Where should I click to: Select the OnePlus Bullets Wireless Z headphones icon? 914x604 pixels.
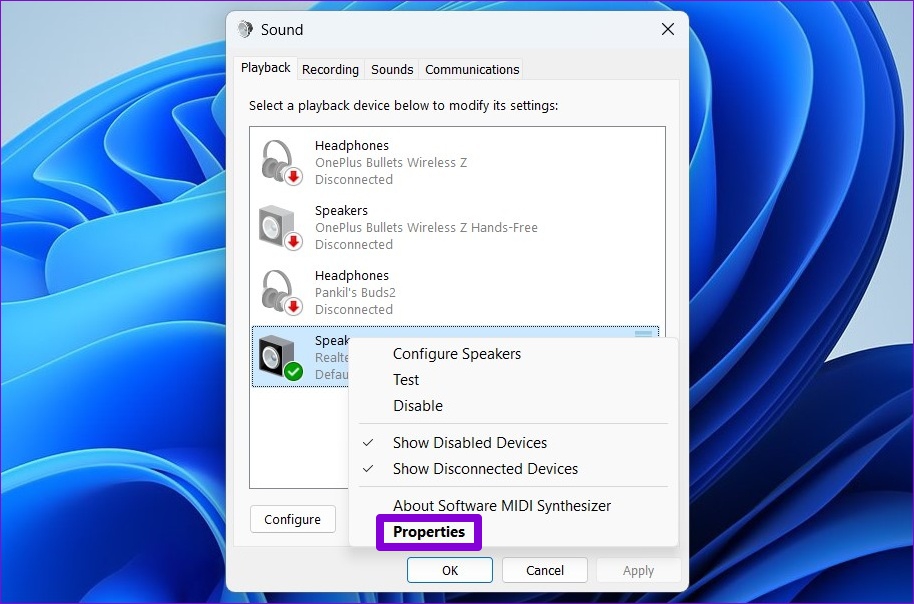click(x=280, y=162)
